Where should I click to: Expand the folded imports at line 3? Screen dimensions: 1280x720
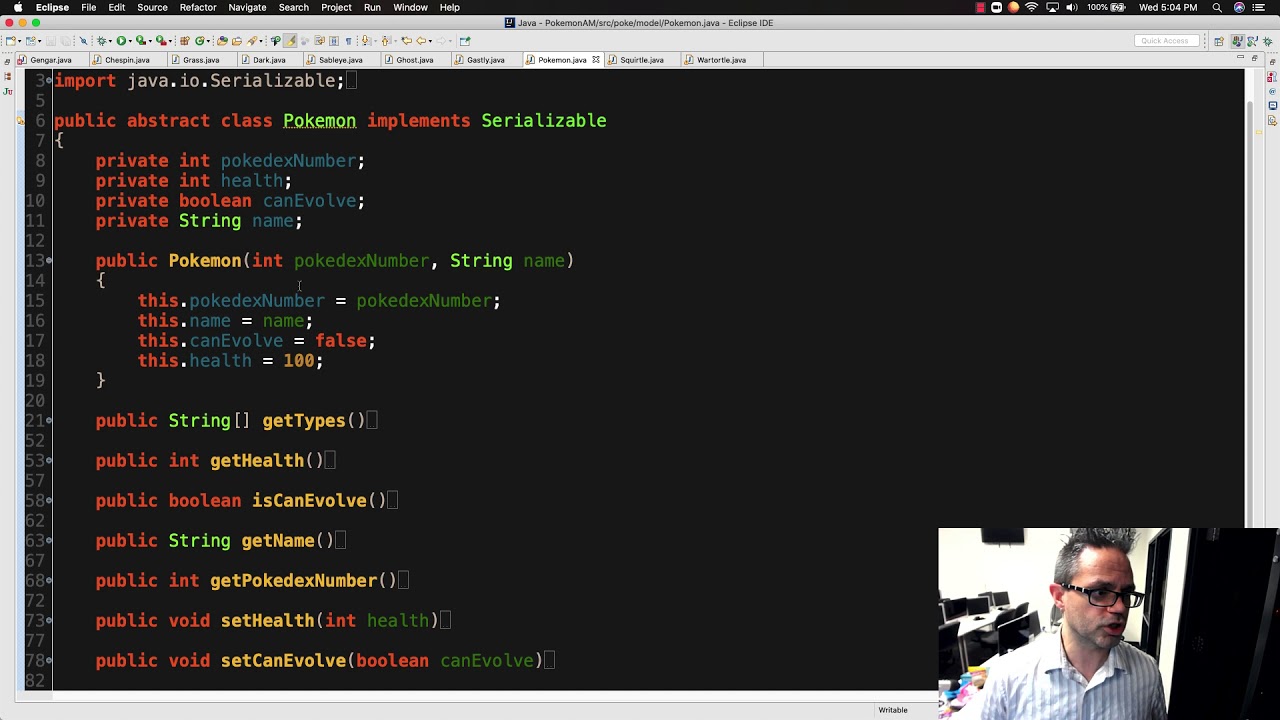[48, 80]
